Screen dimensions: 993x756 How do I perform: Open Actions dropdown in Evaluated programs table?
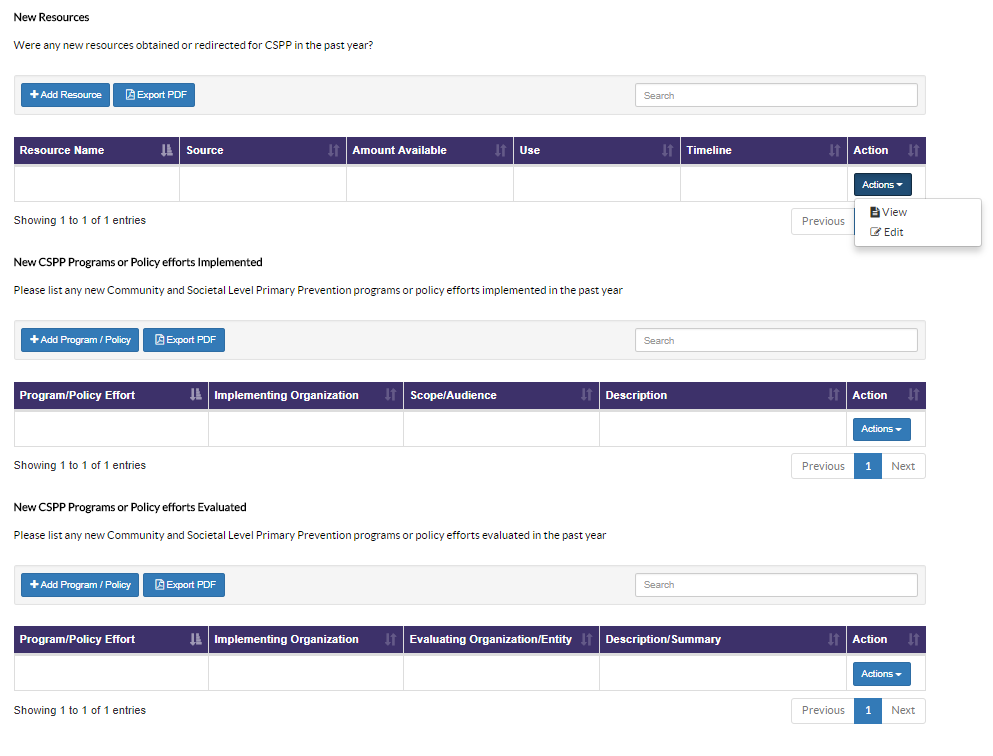[882, 674]
